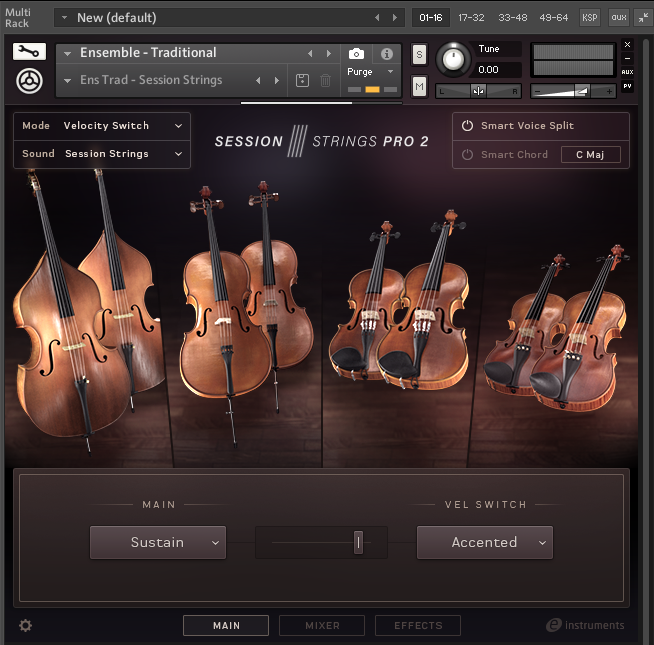Viewport: 654px width, 645px height.
Task: Go to next multi rack preset
Action: pos(395,18)
